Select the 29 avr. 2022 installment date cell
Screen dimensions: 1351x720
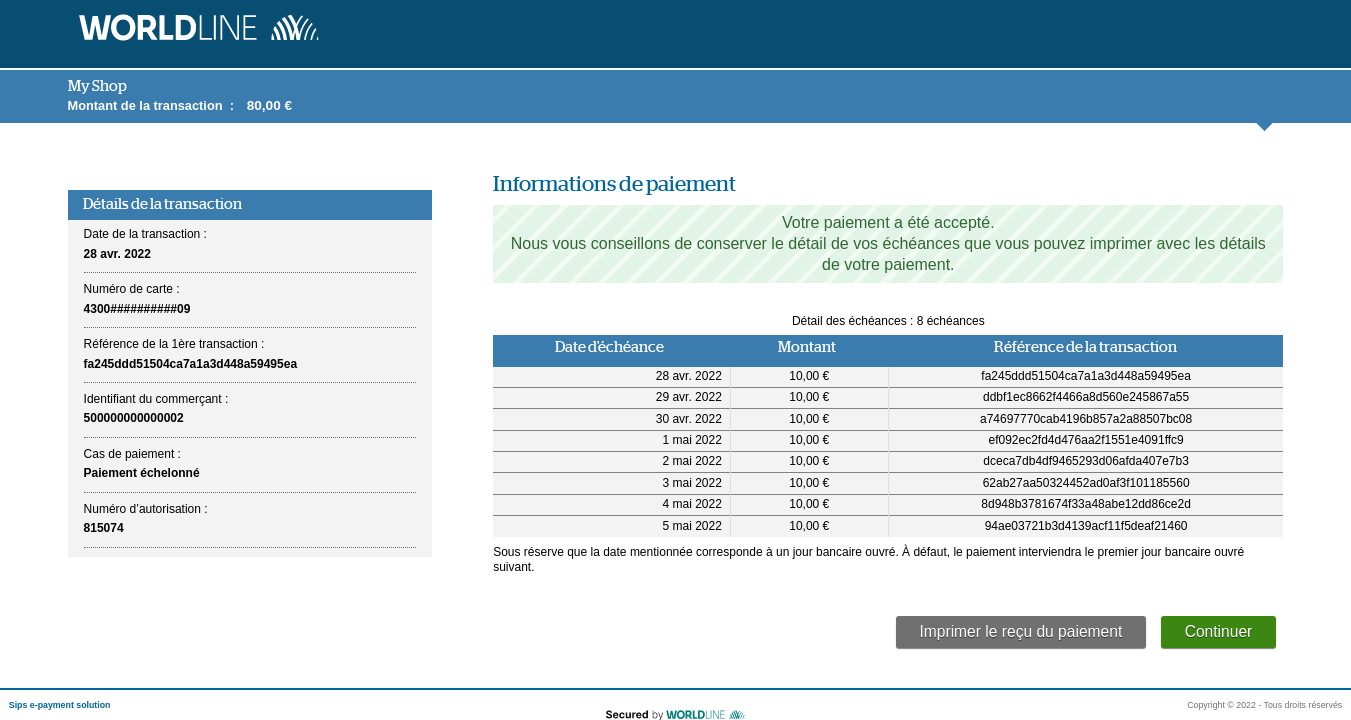[611, 397]
